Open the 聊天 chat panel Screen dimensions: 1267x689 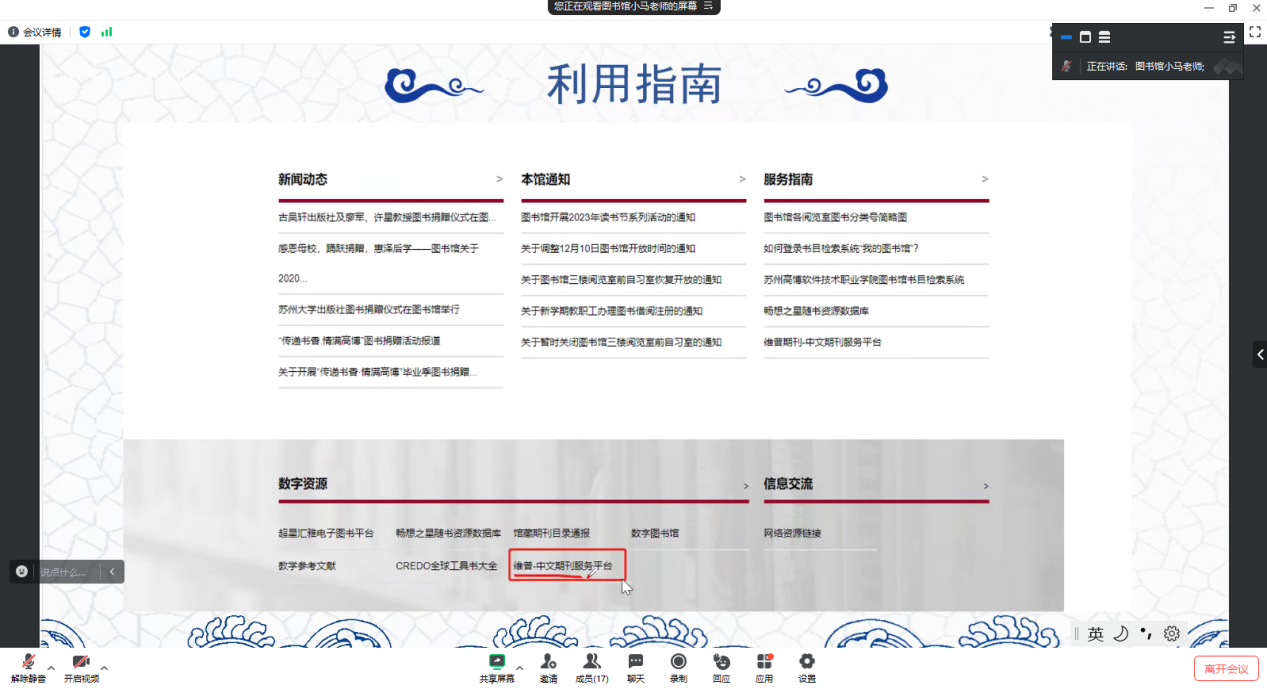(635, 662)
